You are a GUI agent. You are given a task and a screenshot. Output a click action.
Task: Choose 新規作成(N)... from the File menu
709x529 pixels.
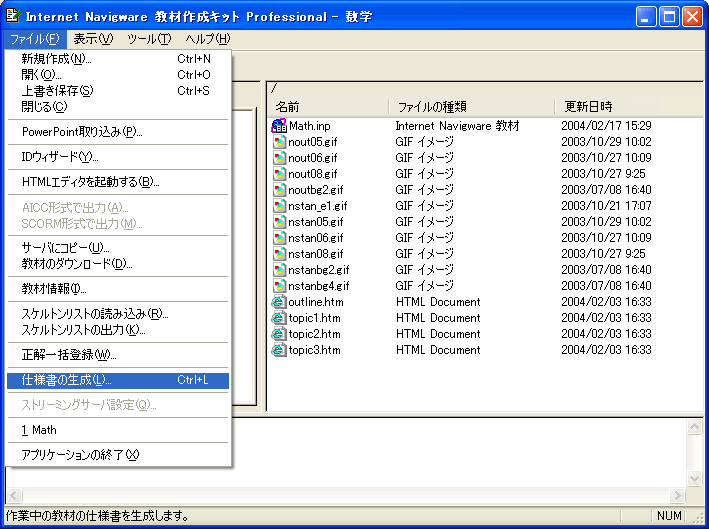point(118,59)
